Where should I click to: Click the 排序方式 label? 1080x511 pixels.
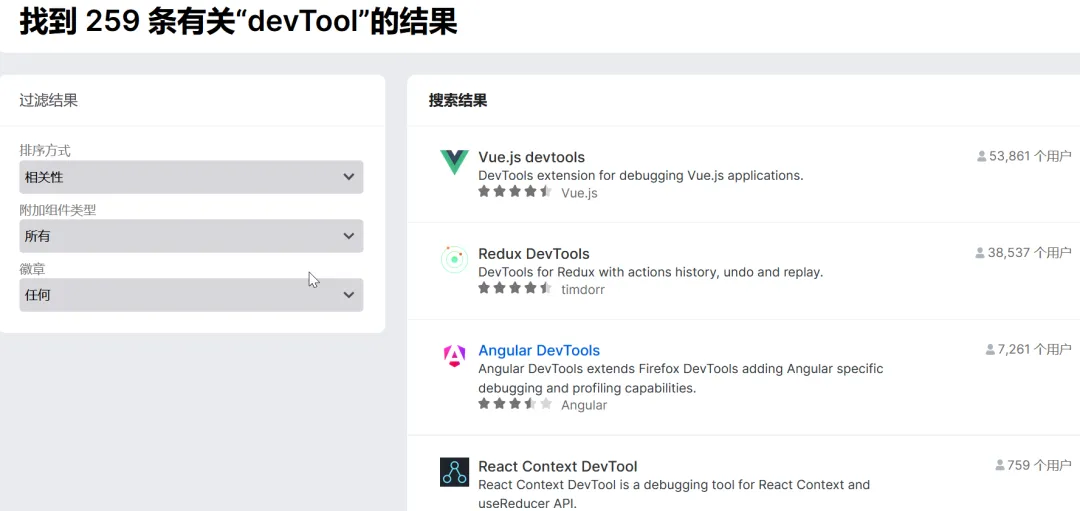(x=45, y=150)
